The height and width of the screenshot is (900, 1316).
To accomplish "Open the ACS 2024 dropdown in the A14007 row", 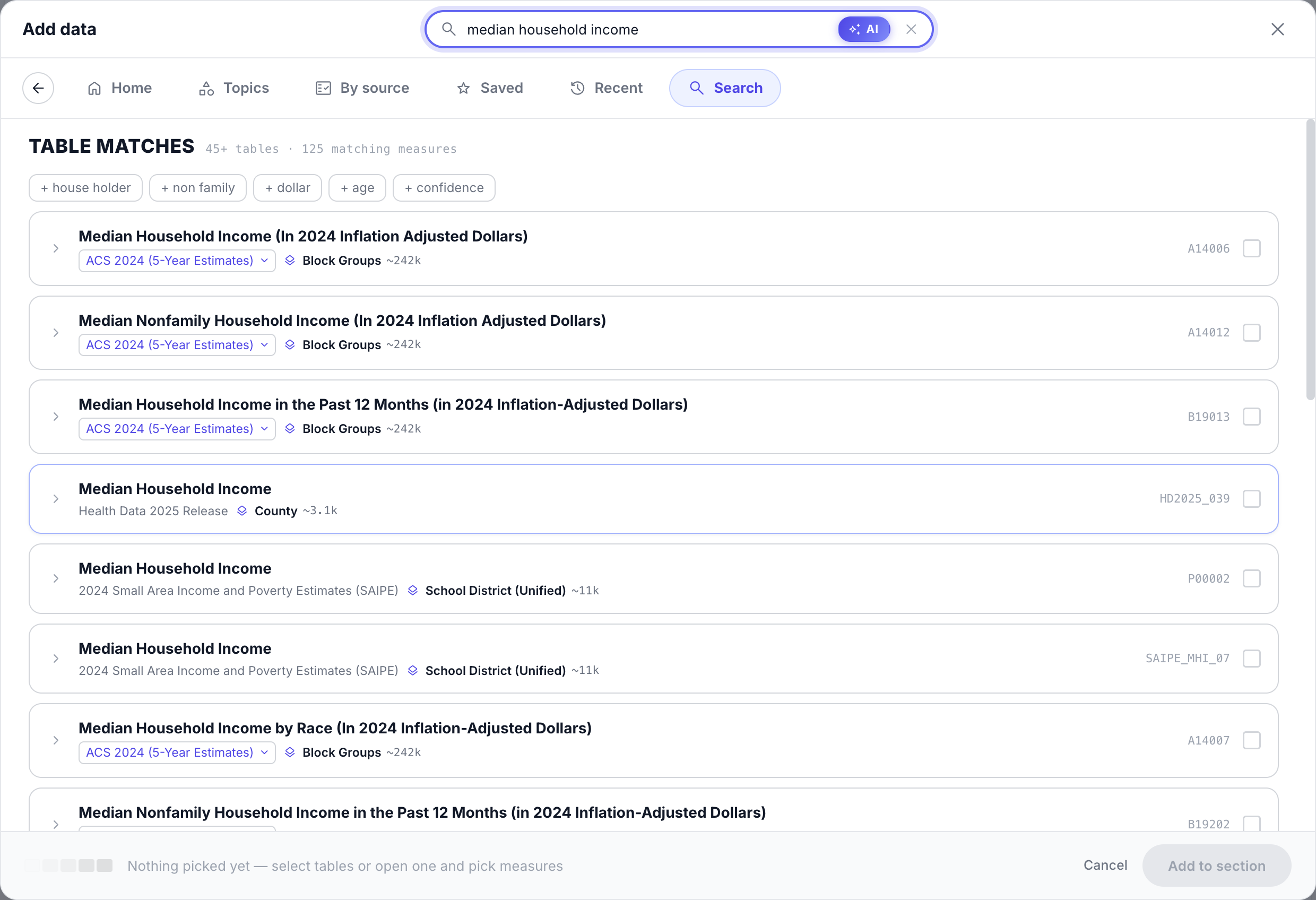I will [177, 752].
